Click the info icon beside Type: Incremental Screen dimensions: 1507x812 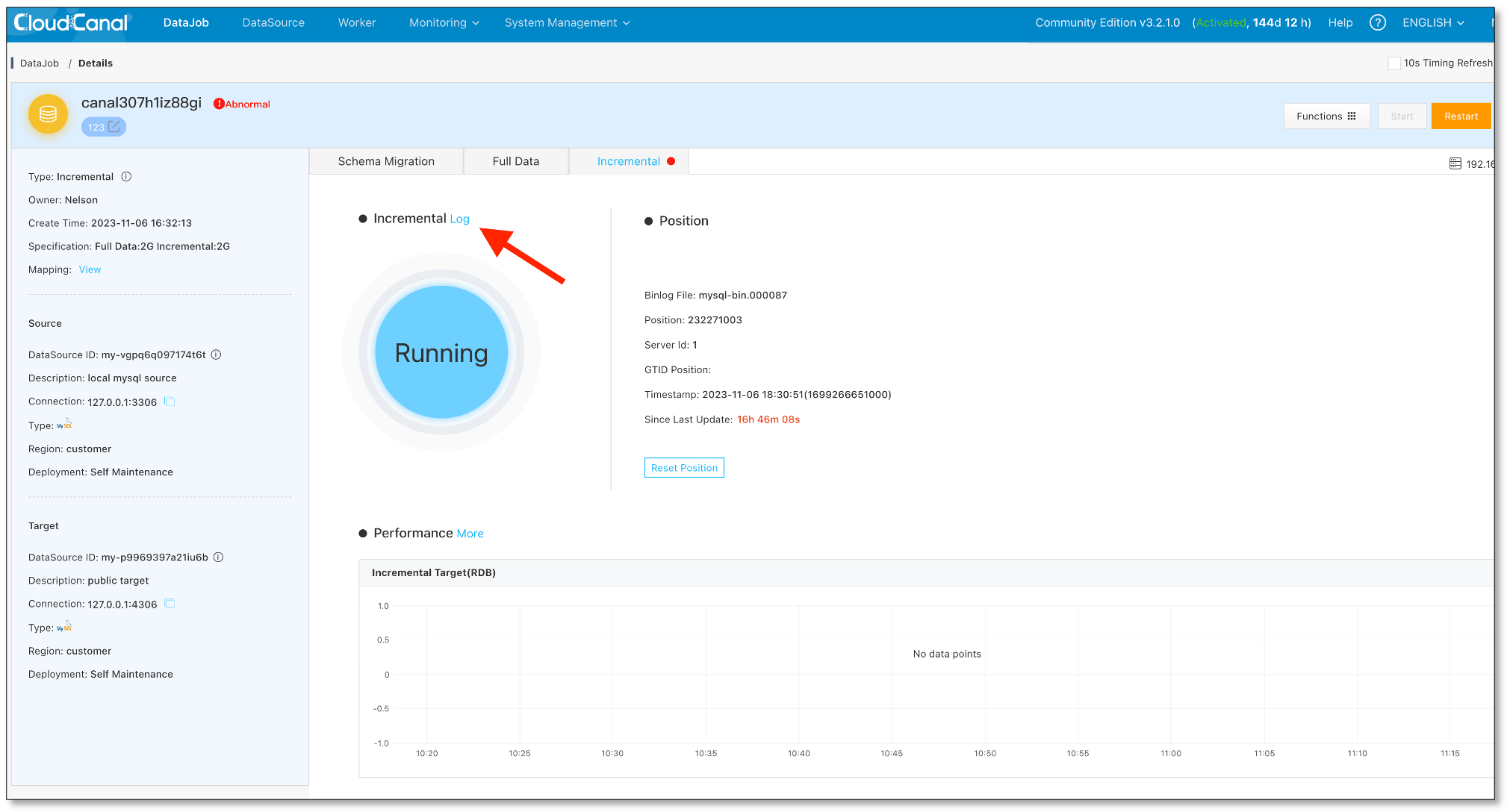(127, 176)
